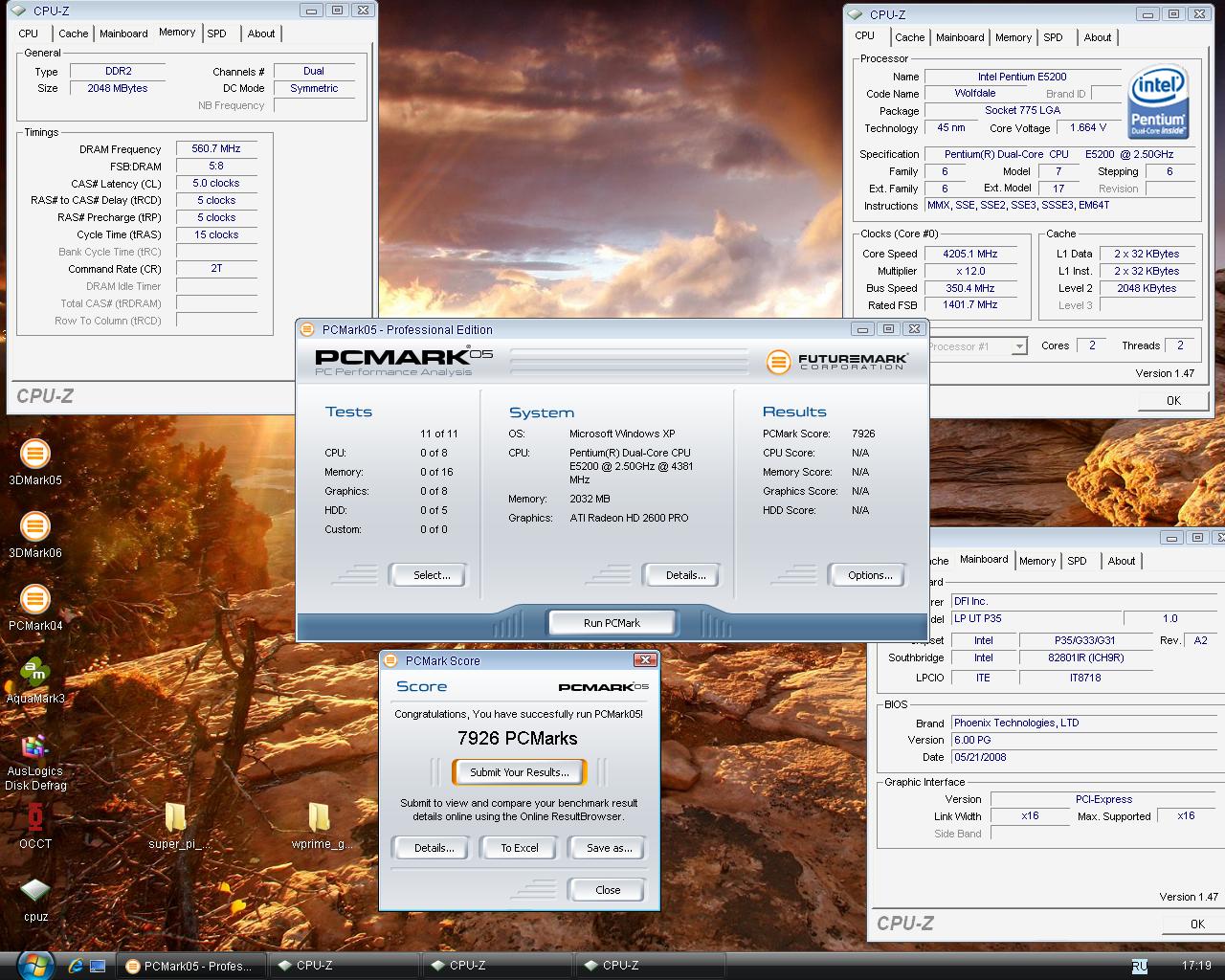This screenshot has width=1225, height=980.
Task: Switch to the second CPU-Z taskbar button
Action: tap(496, 966)
